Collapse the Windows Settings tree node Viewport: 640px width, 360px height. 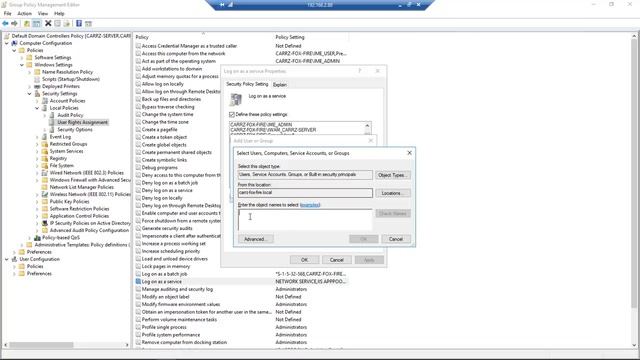pyautogui.click(x=22, y=65)
